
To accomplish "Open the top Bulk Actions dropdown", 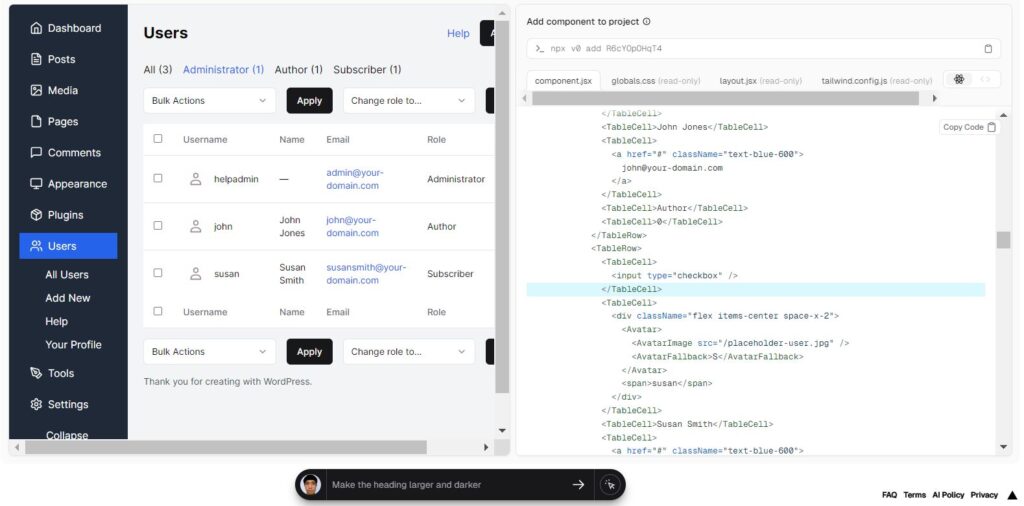I will tap(209, 101).
